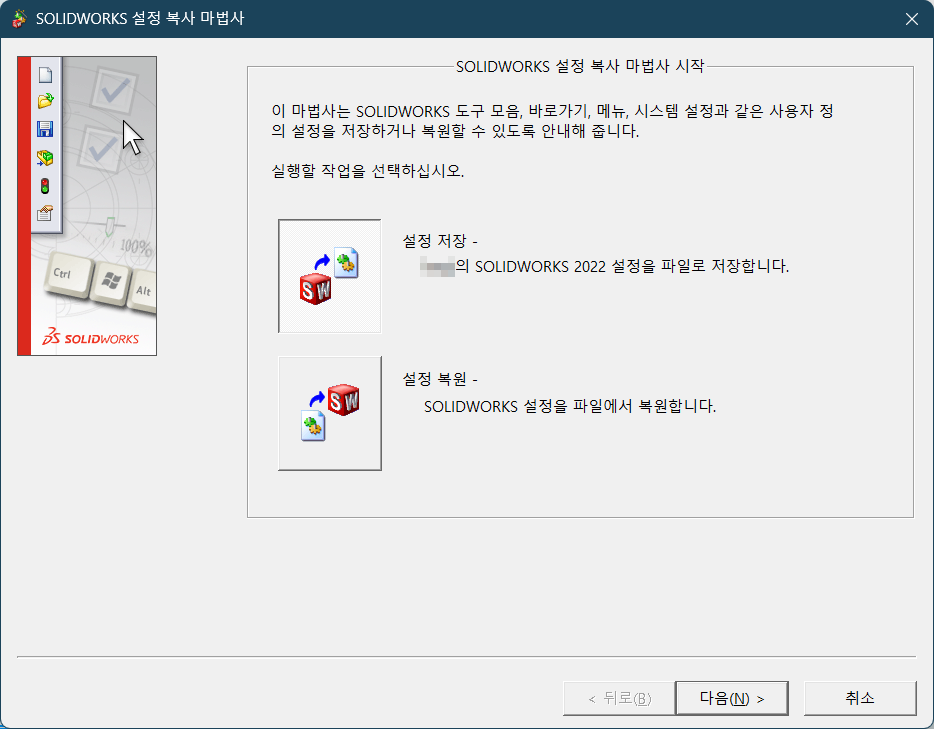Click 'SOLIDWORKS 설정을 파일에서 복원합니다.' text
934x729 pixels.
pyautogui.click(x=570, y=406)
